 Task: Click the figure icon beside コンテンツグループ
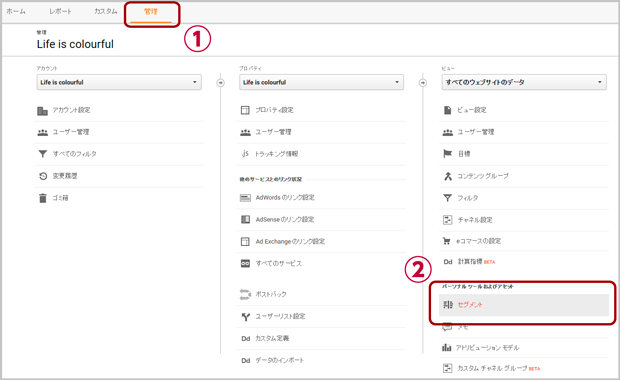pyautogui.click(x=448, y=176)
